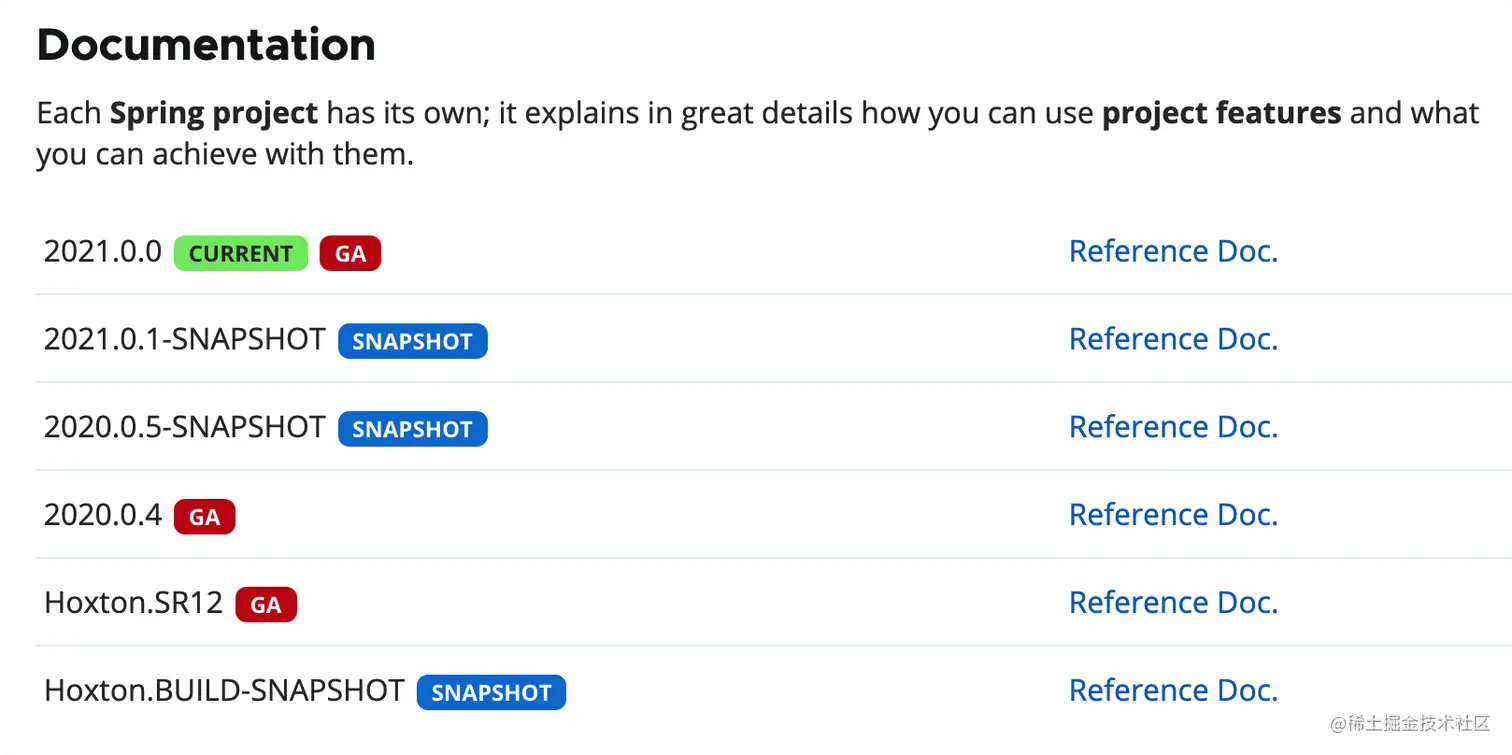Open Reference Doc. for 2020.0.4
The height and width of the screenshot is (755, 1512).
tap(1173, 515)
